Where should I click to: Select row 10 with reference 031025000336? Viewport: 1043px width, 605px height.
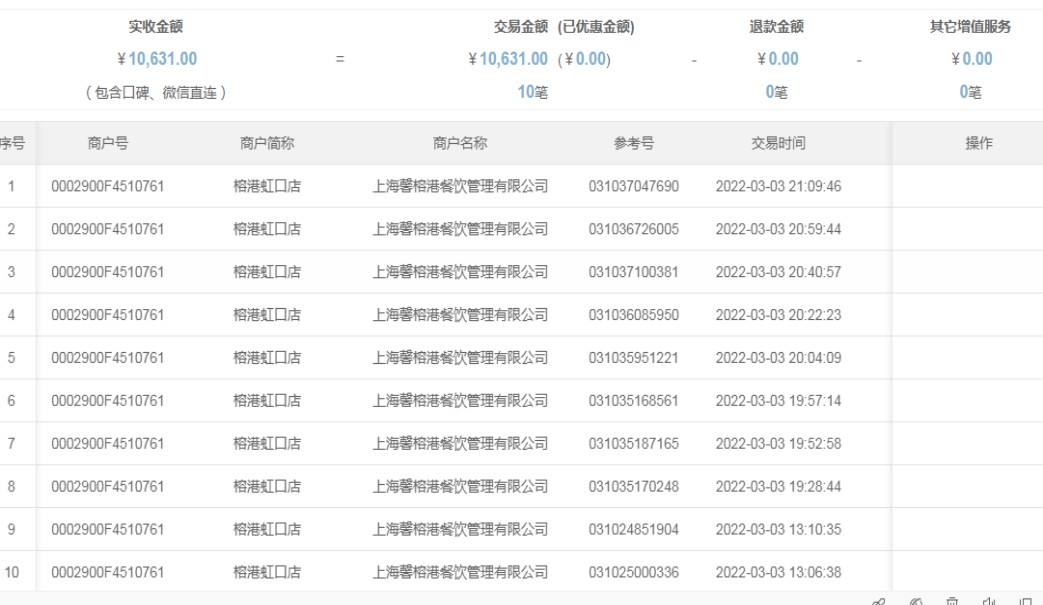tap(633, 572)
